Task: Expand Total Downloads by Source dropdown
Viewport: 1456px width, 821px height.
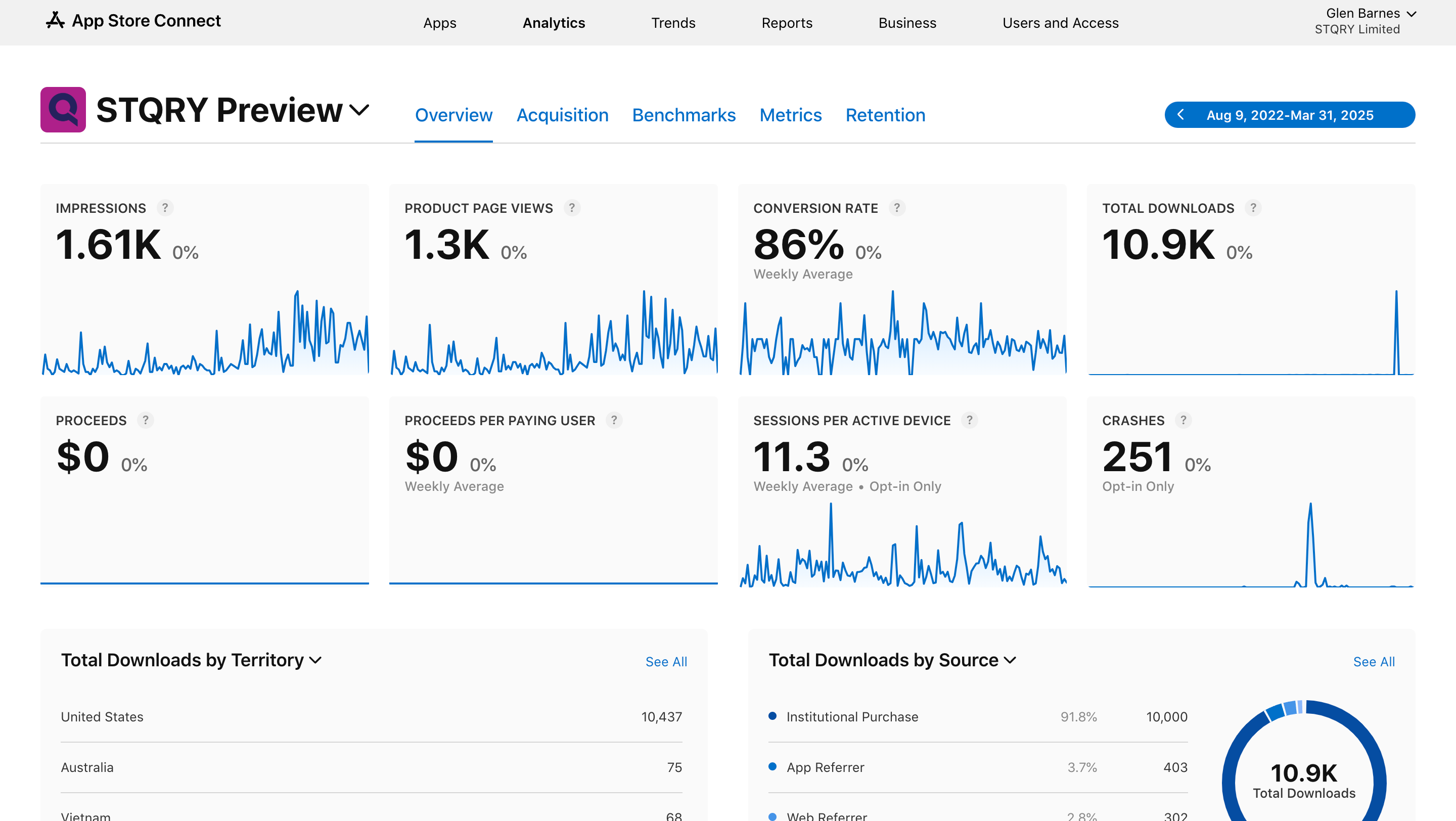Action: [1010, 660]
